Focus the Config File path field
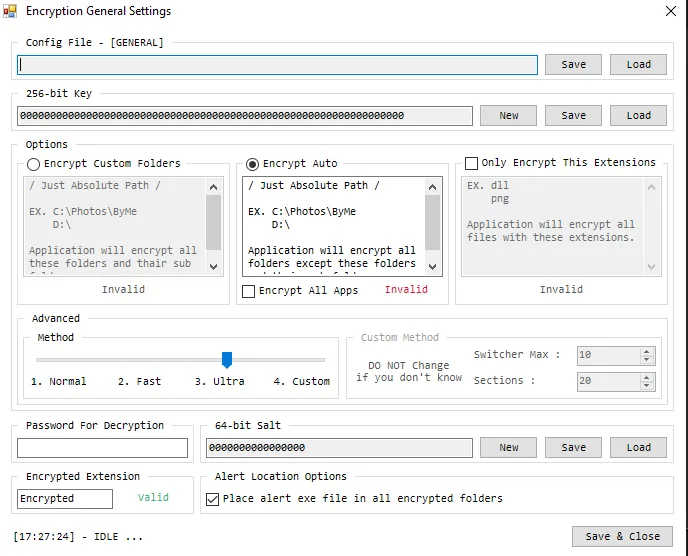 tap(277, 65)
